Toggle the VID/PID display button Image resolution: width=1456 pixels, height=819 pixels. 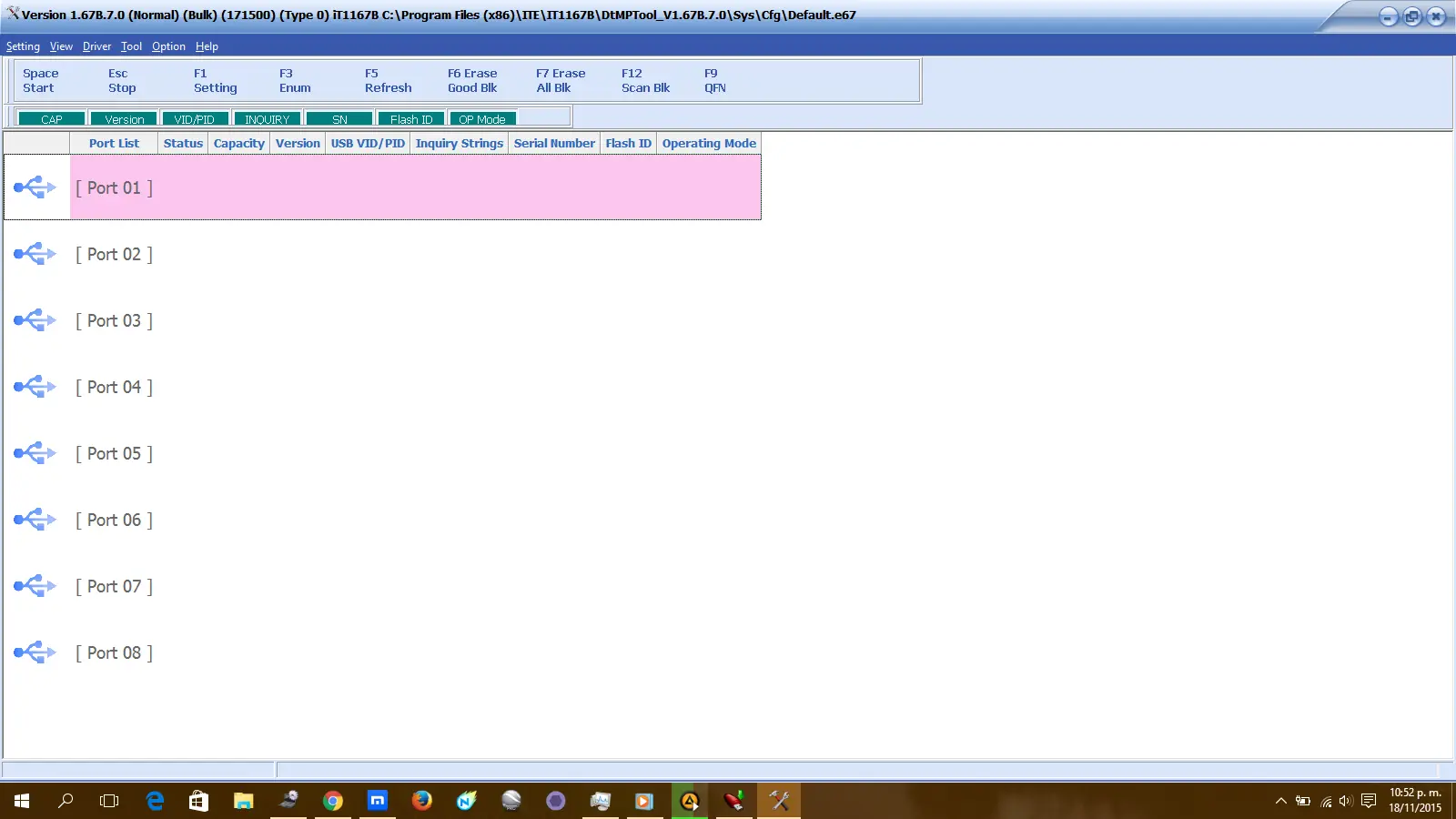[x=195, y=119]
